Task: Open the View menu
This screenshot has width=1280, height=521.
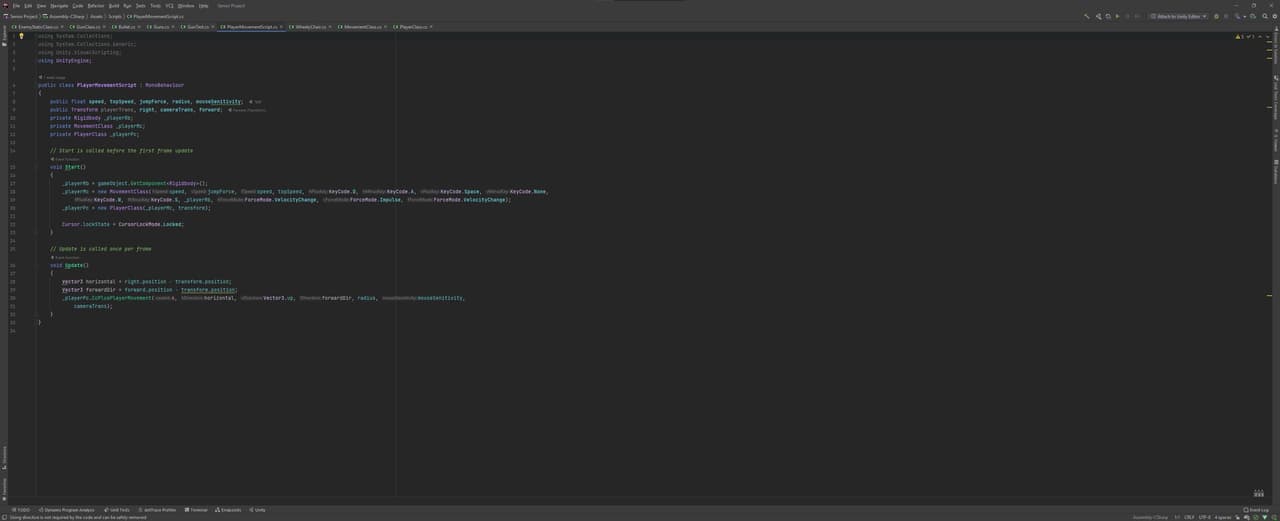Action: point(41,5)
